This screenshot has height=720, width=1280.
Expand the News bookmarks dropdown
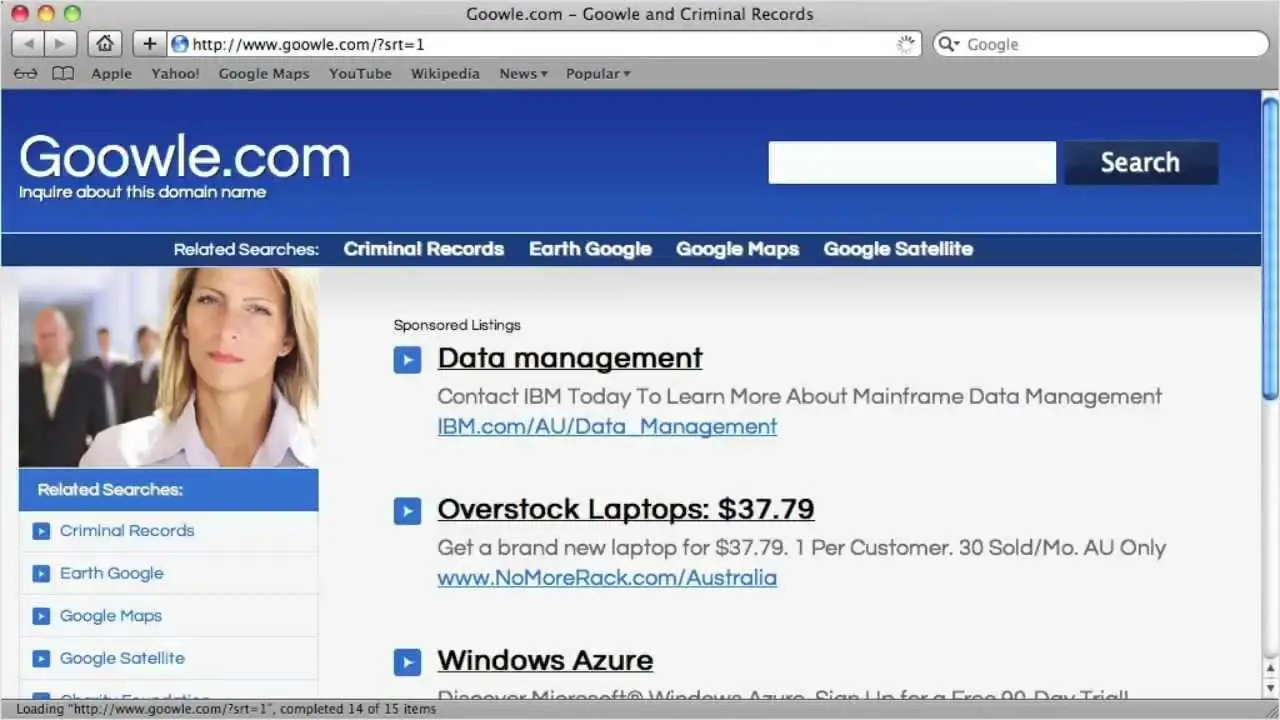coord(524,73)
